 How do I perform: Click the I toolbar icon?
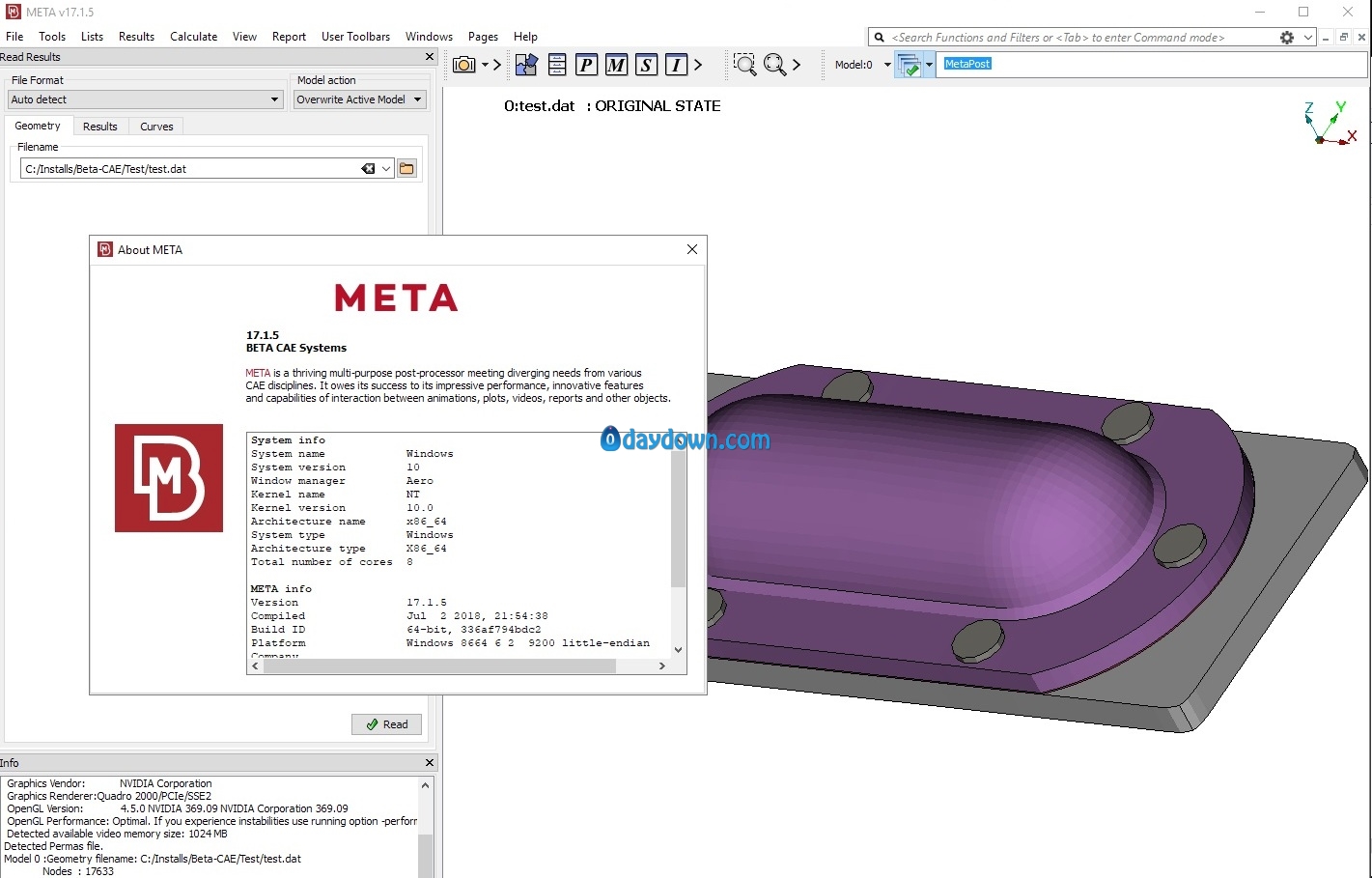click(676, 65)
